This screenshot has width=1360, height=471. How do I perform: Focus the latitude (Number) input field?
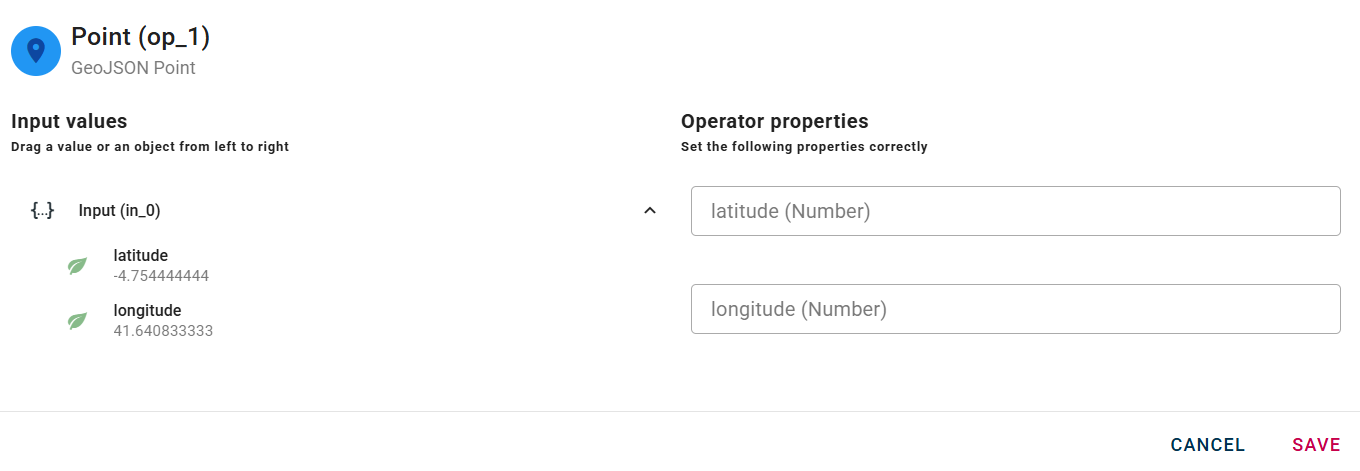[1015, 211]
